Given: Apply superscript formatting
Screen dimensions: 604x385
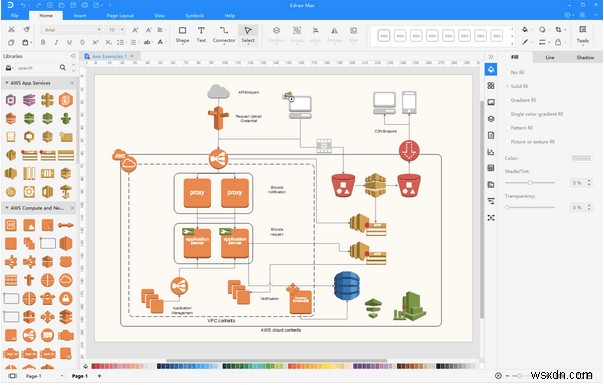Looking at the screenshot, I should coord(95,42).
